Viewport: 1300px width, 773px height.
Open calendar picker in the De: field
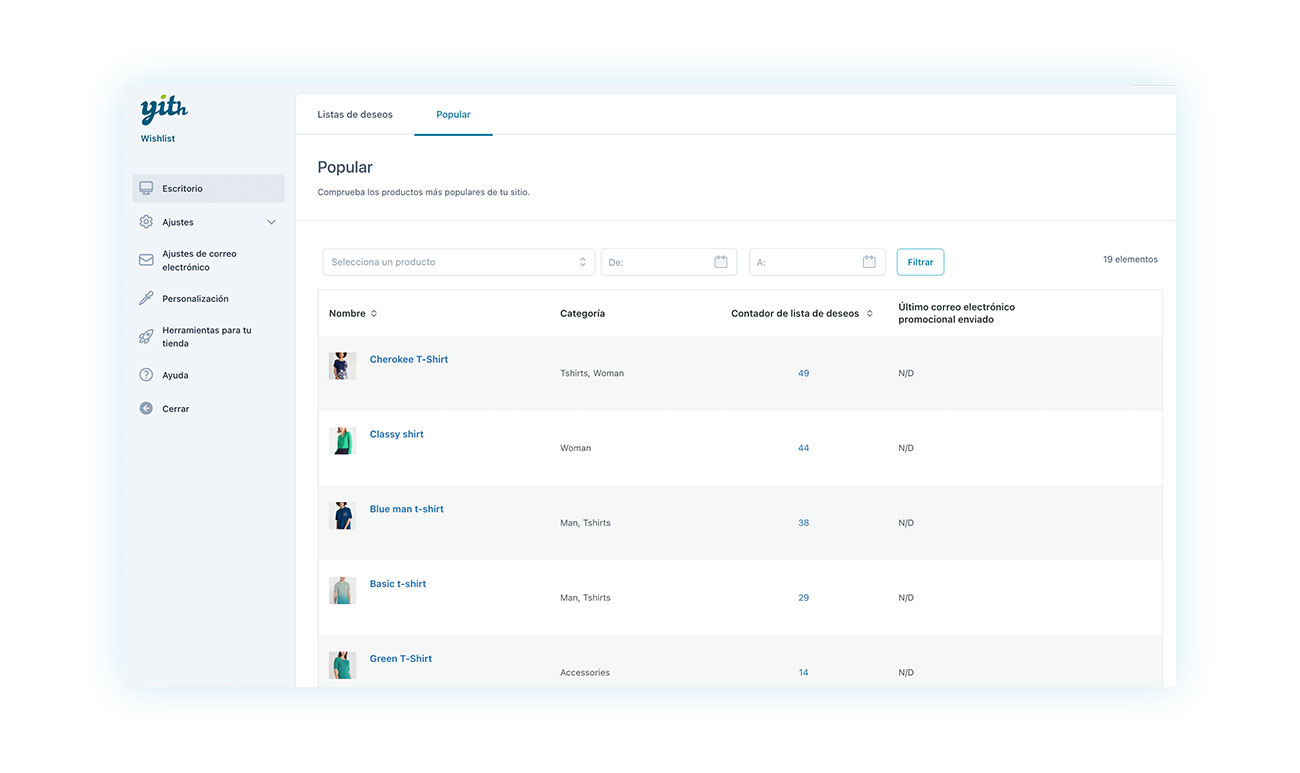[x=720, y=262]
